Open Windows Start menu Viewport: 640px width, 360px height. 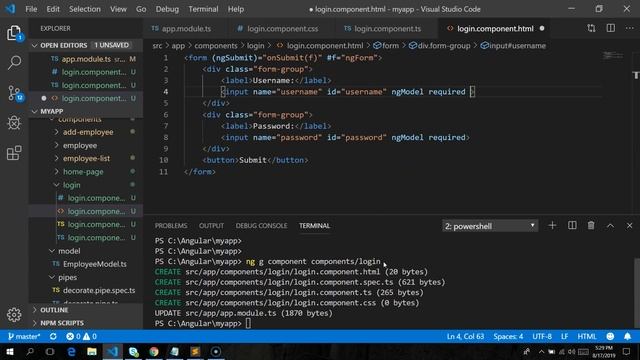click(9, 351)
